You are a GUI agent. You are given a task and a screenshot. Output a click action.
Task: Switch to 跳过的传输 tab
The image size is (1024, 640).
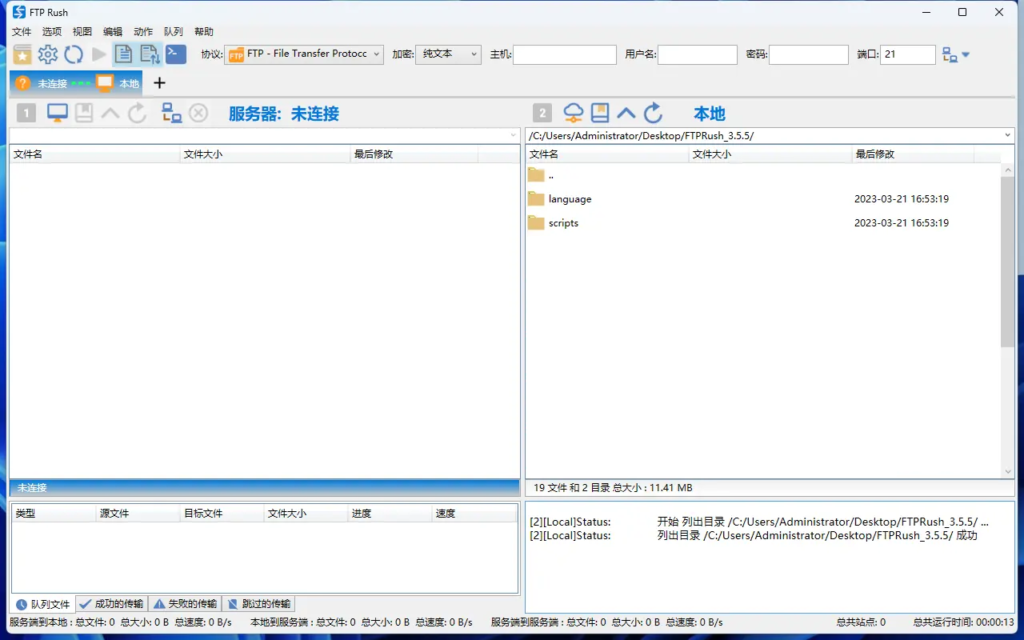259,603
